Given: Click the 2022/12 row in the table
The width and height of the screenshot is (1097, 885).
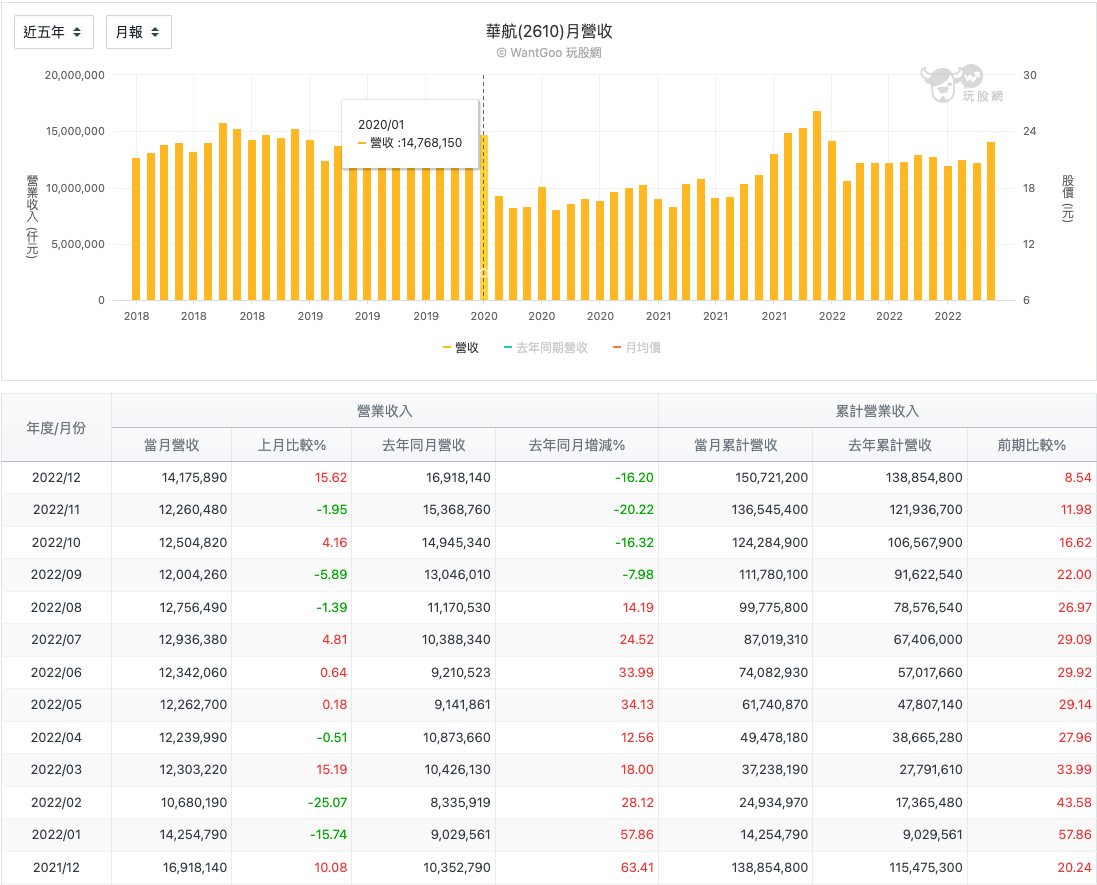Looking at the screenshot, I should [x=57, y=477].
